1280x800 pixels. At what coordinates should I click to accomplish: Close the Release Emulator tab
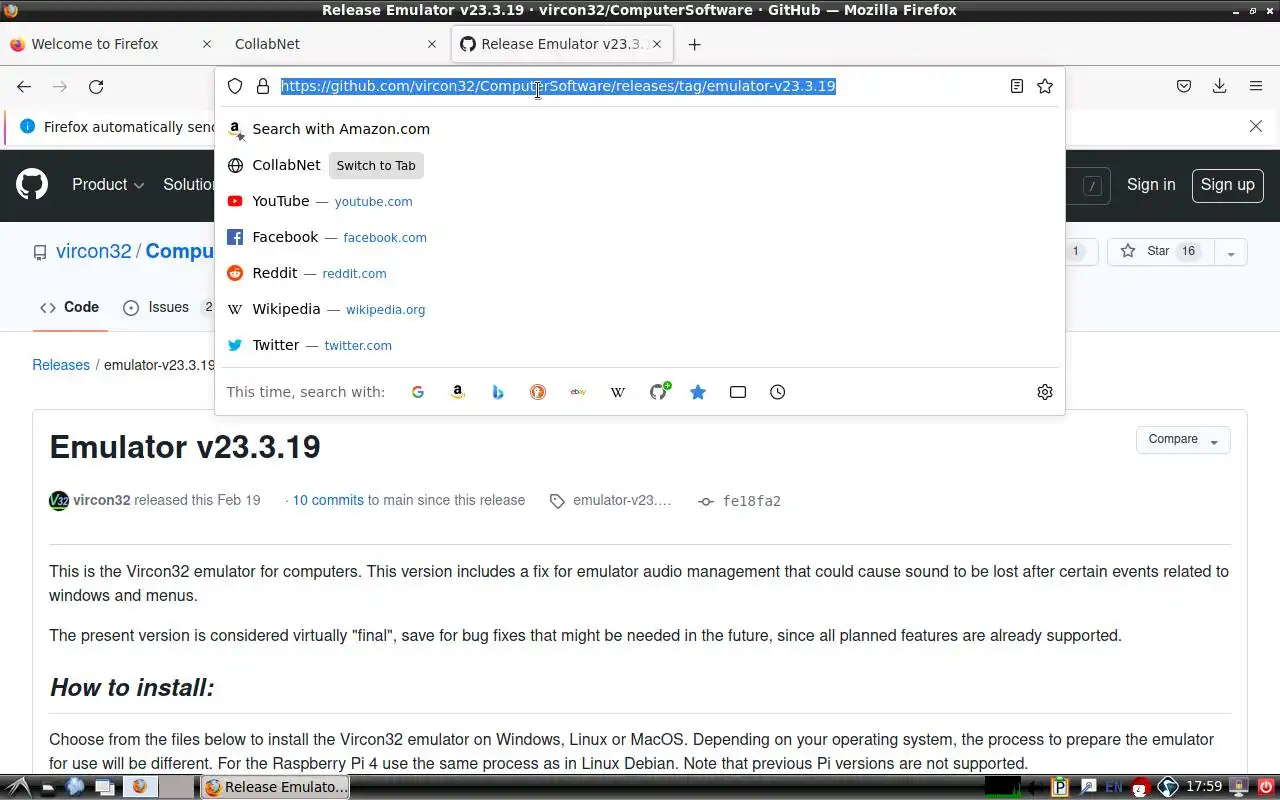click(657, 44)
